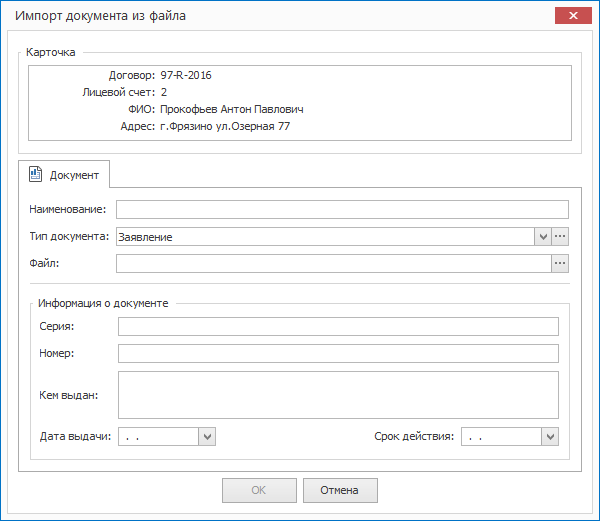Image resolution: width=600 pixels, height=521 pixels.
Task: Click the Кем выдан: label
Action: click(68, 395)
